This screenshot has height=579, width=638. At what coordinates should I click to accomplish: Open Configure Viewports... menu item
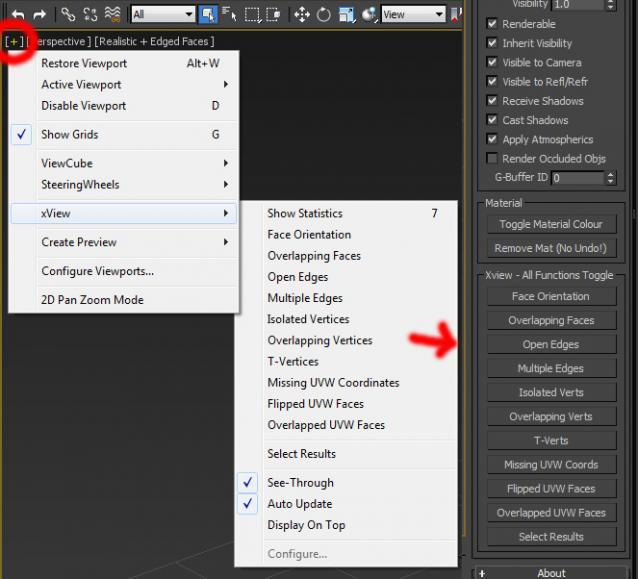tap(124, 271)
